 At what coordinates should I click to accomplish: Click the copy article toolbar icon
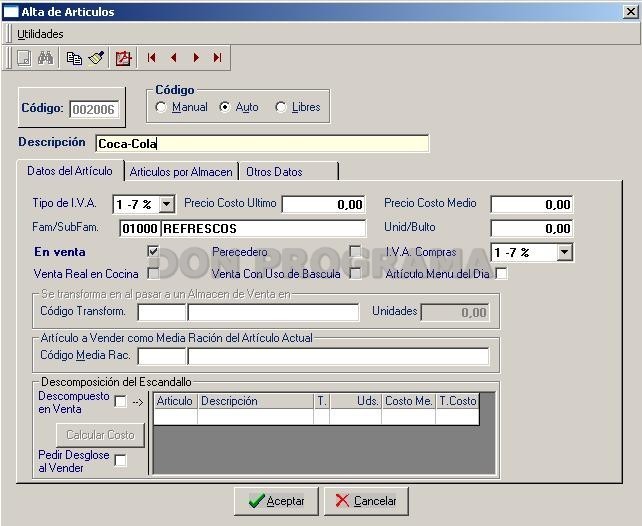[x=74, y=58]
